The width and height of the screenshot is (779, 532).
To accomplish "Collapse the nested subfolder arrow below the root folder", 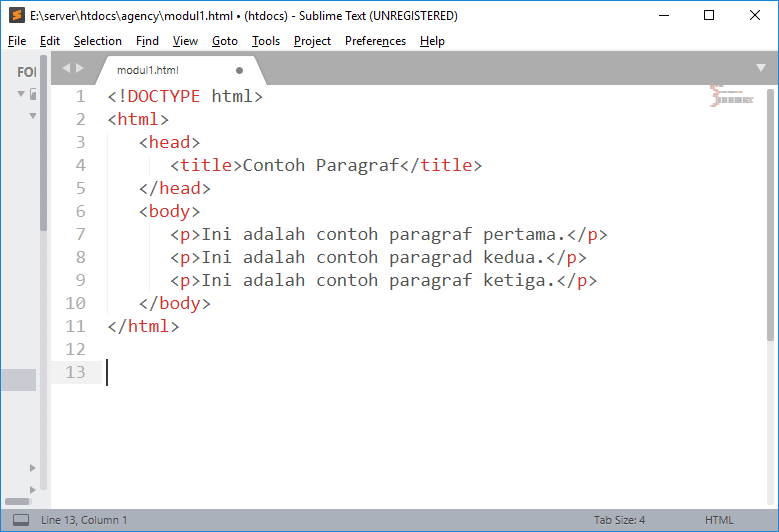I will 33,116.
